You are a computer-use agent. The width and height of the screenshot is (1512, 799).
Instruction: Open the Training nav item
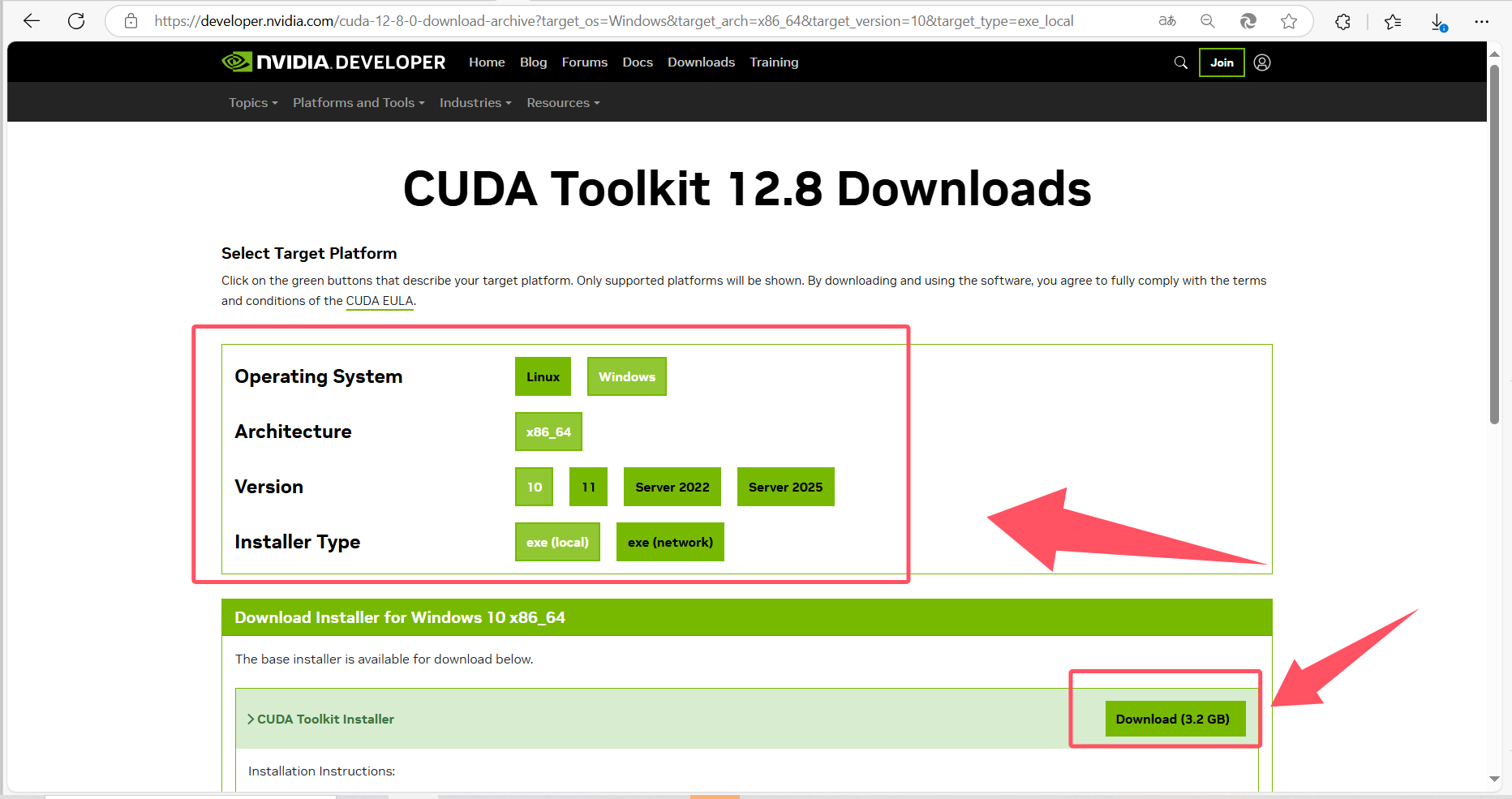pos(774,62)
